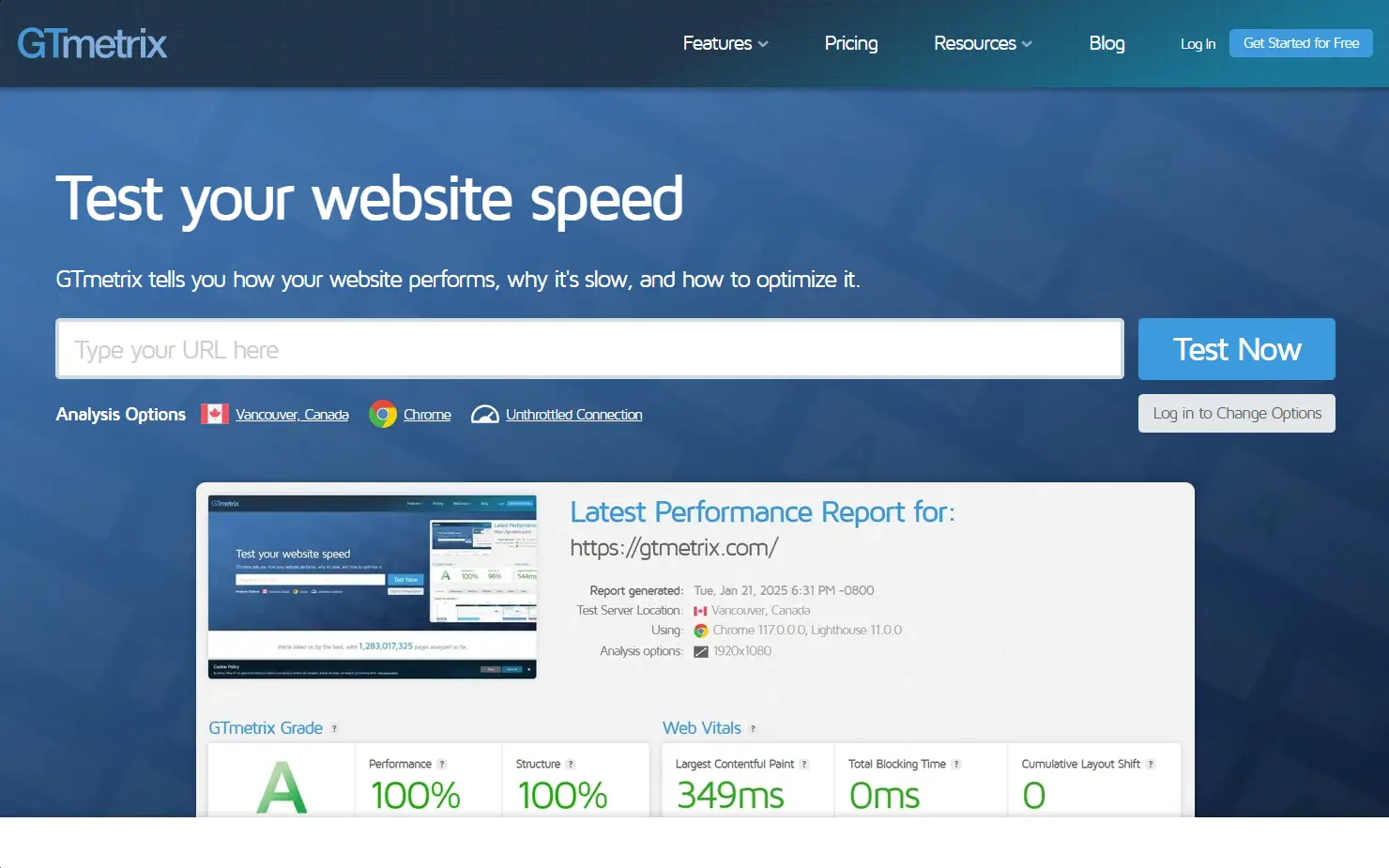Click the help icon next to Structure

coord(571,764)
